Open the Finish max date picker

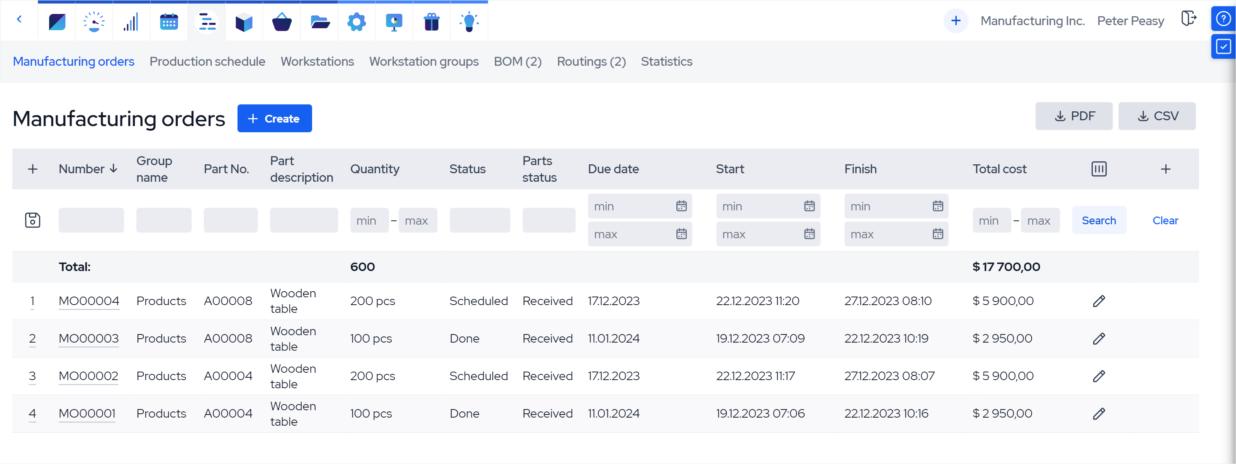937,234
